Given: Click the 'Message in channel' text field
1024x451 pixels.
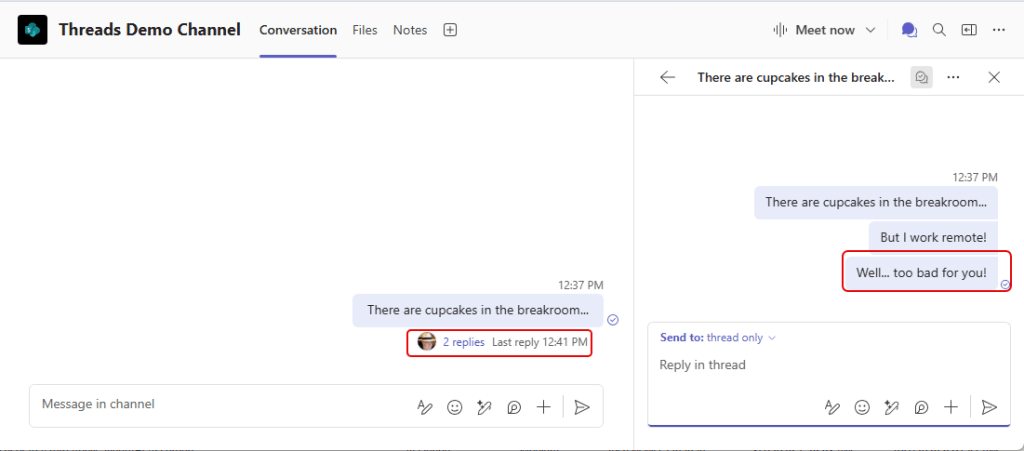Looking at the screenshot, I should tap(220, 405).
